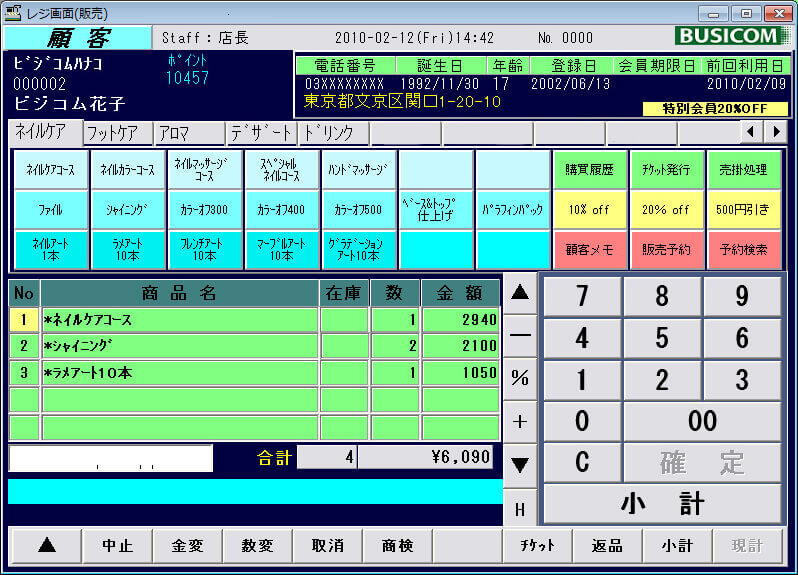The image size is (798, 575).
Task: Select row 2 シャイニング in item list
Action: coord(180,346)
